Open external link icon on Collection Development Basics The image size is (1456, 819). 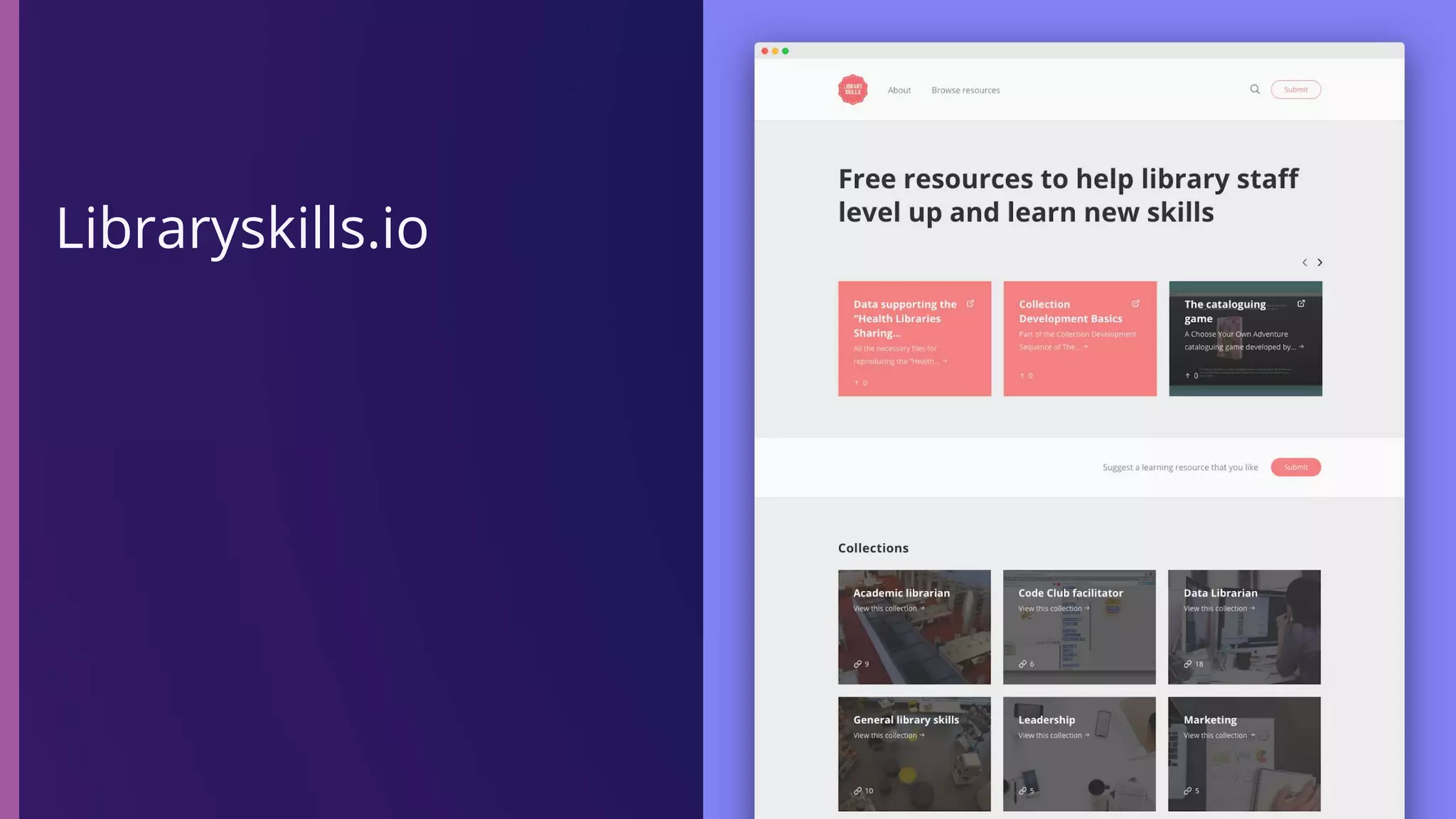click(x=1135, y=304)
